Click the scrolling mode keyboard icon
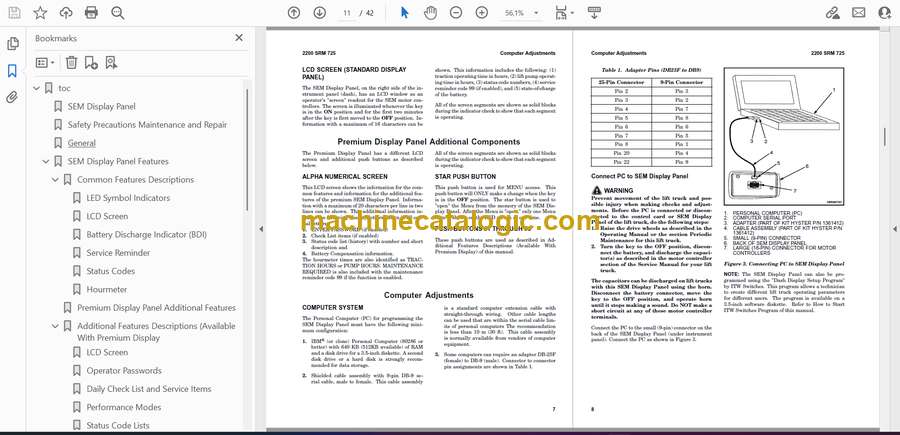Screen dimensions: 900x435 [x=594, y=13]
